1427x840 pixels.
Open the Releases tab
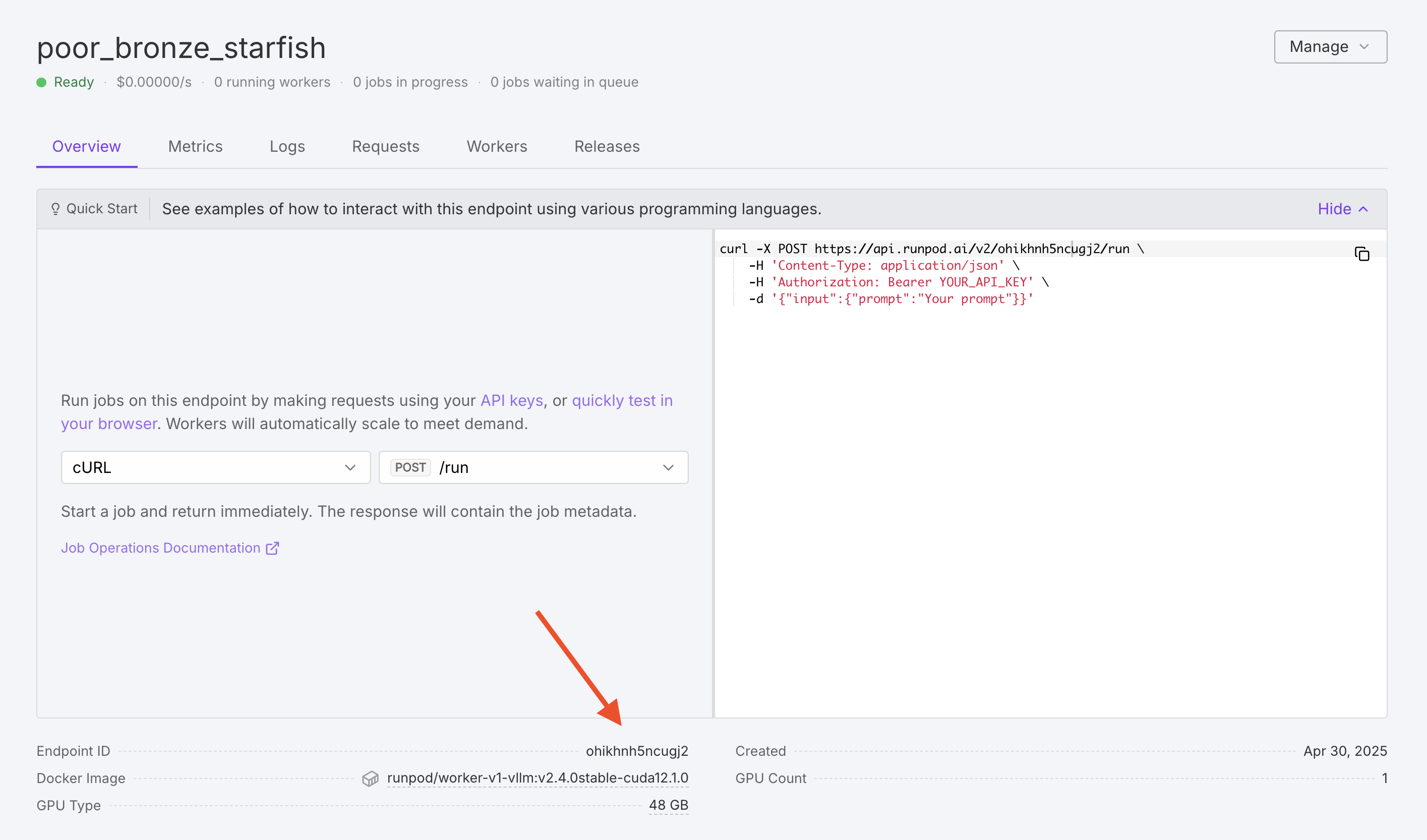pyautogui.click(x=607, y=147)
